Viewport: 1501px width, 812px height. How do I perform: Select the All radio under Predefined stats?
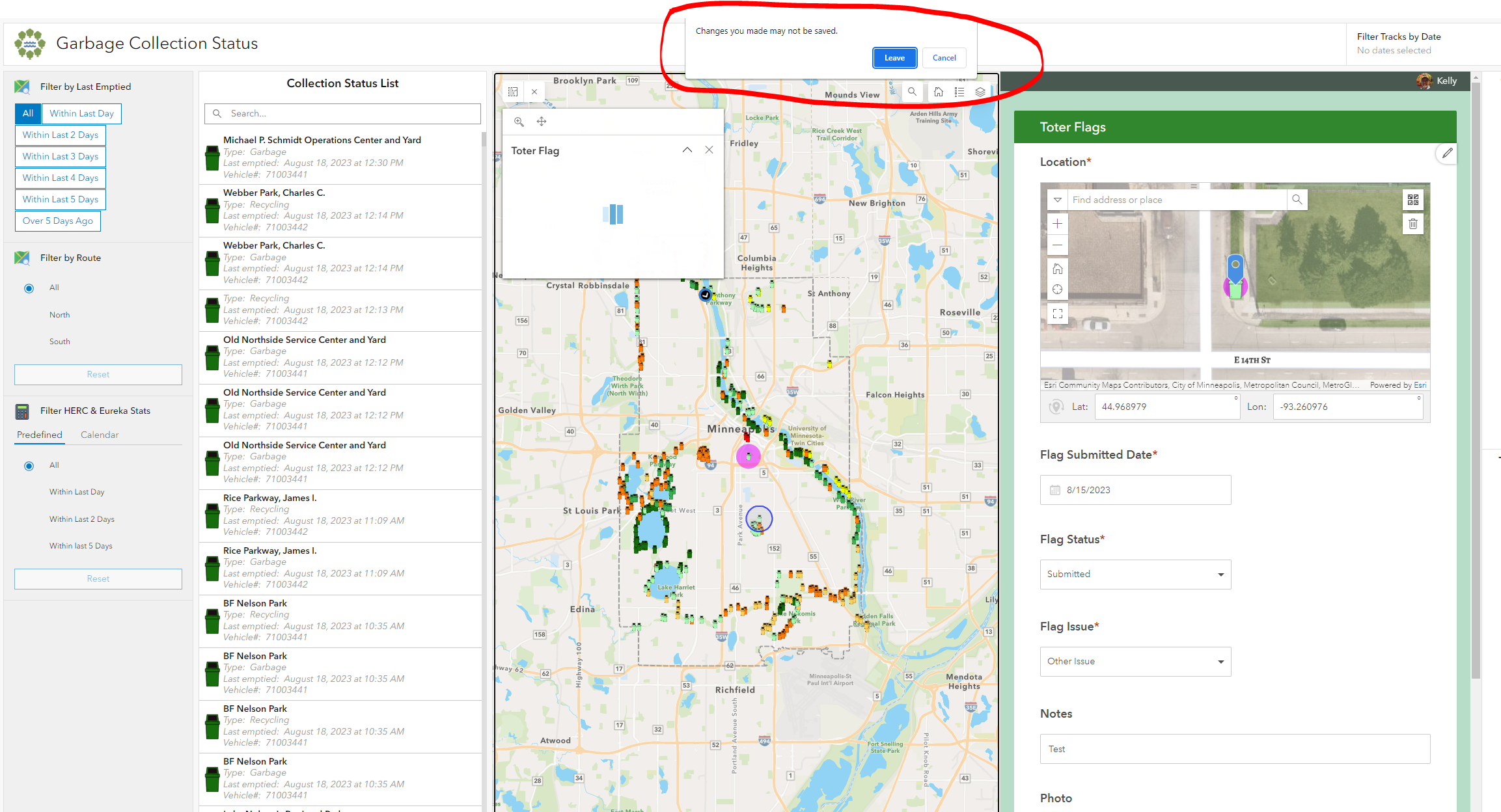[x=29, y=465]
